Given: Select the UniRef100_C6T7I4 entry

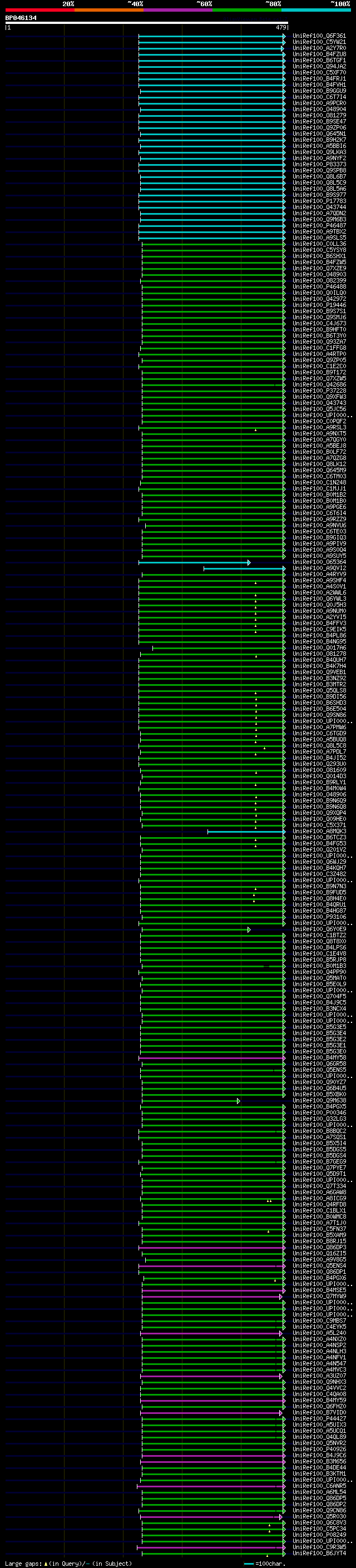Looking at the screenshot, I should [x=319, y=97].
